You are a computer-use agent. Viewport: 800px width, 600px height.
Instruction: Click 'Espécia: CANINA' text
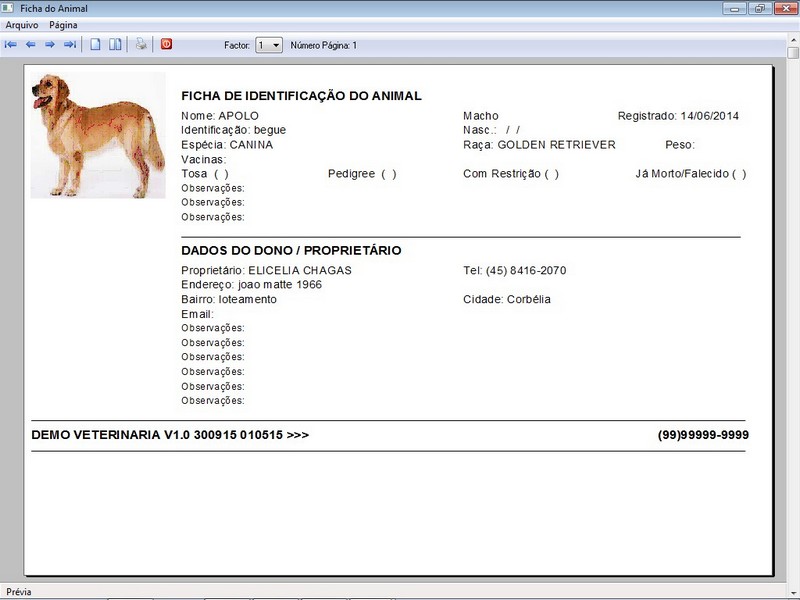point(227,145)
